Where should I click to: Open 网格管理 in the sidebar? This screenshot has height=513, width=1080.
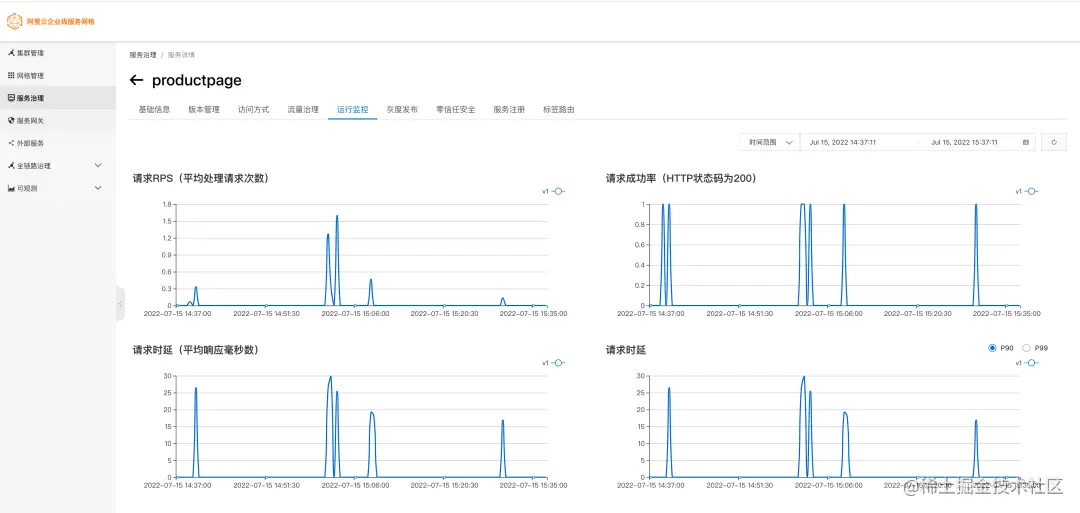pos(58,76)
